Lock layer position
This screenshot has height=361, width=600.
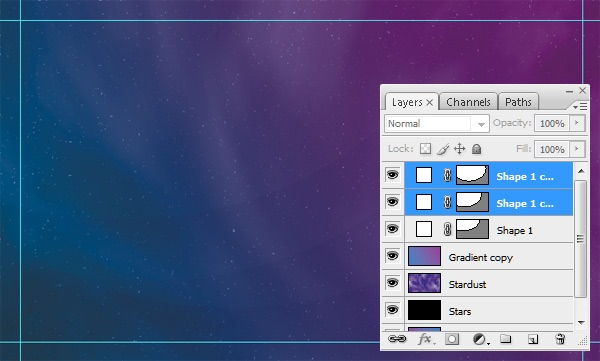[x=460, y=149]
